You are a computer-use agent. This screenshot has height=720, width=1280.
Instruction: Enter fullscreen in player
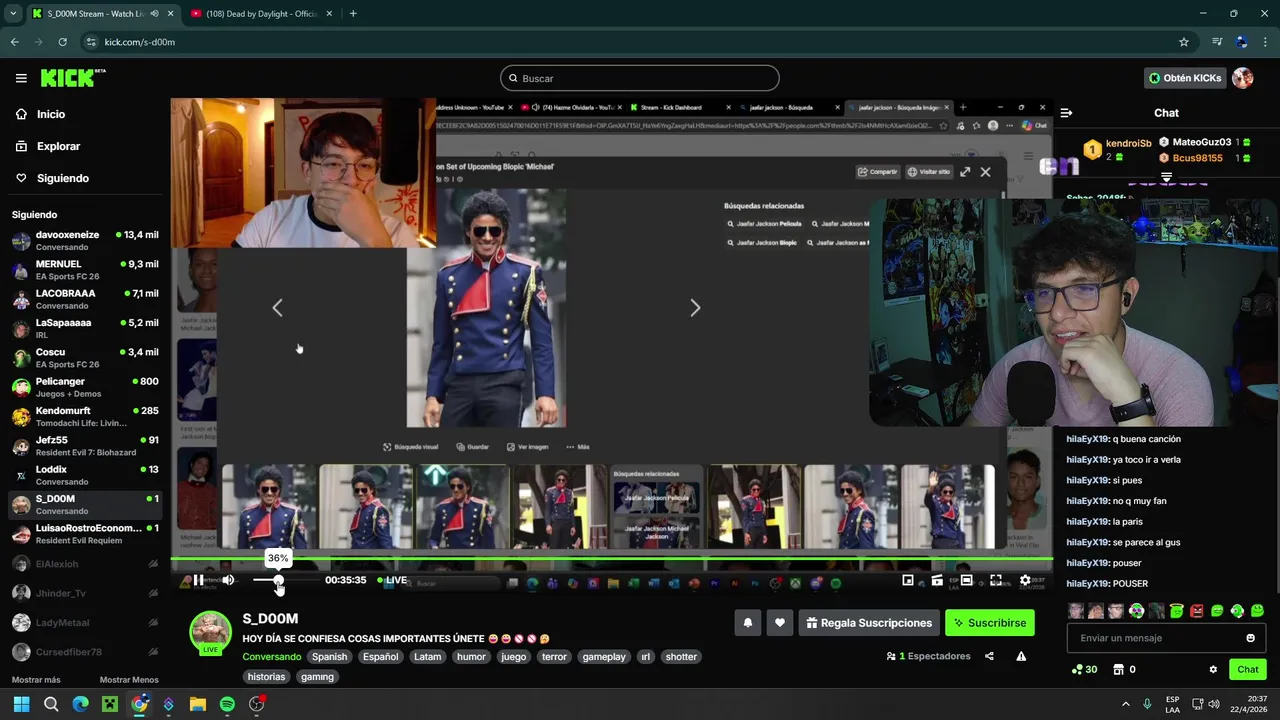click(x=996, y=580)
